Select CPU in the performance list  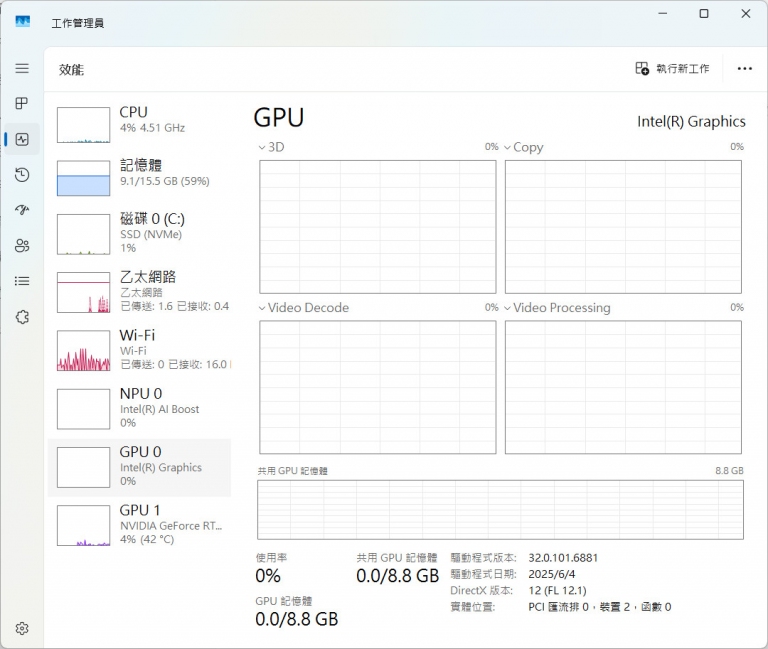[x=140, y=120]
